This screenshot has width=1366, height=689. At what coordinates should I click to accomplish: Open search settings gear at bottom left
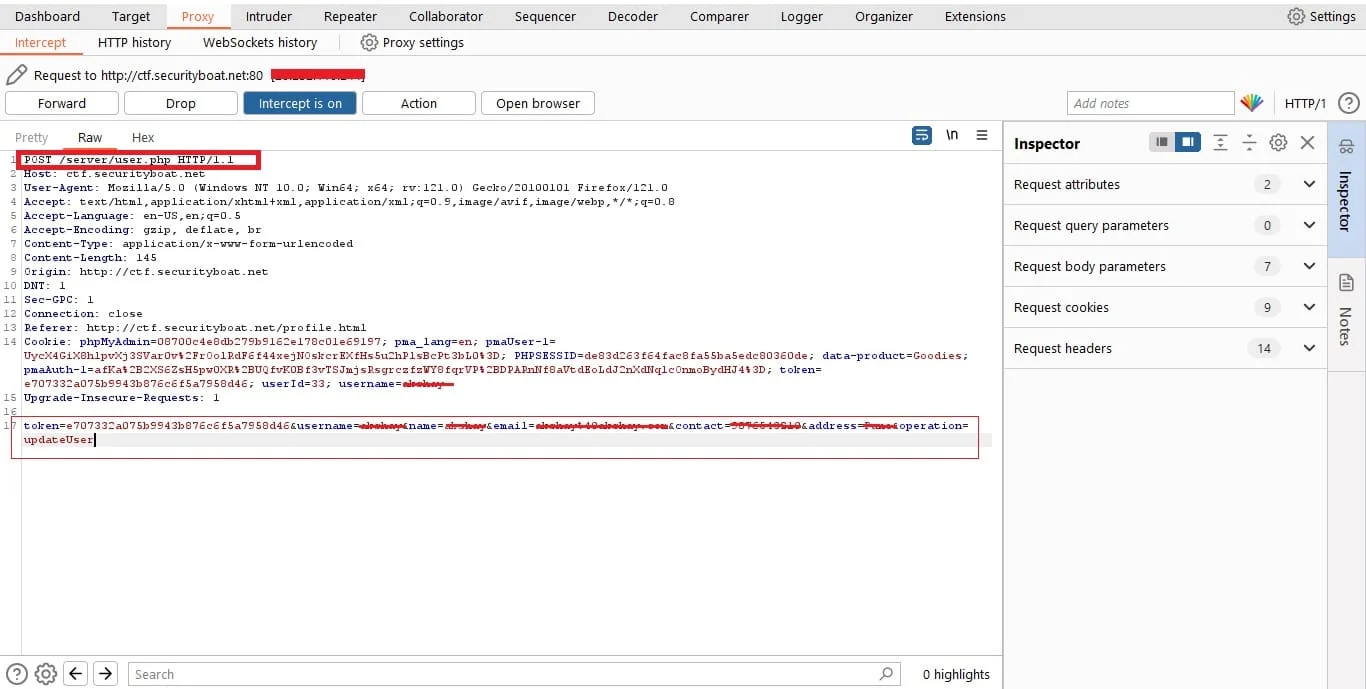(45, 673)
